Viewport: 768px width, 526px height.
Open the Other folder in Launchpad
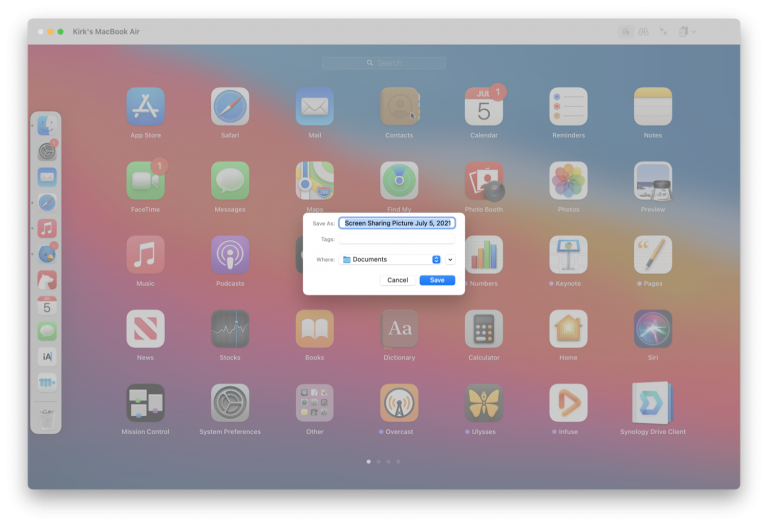tap(314, 403)
